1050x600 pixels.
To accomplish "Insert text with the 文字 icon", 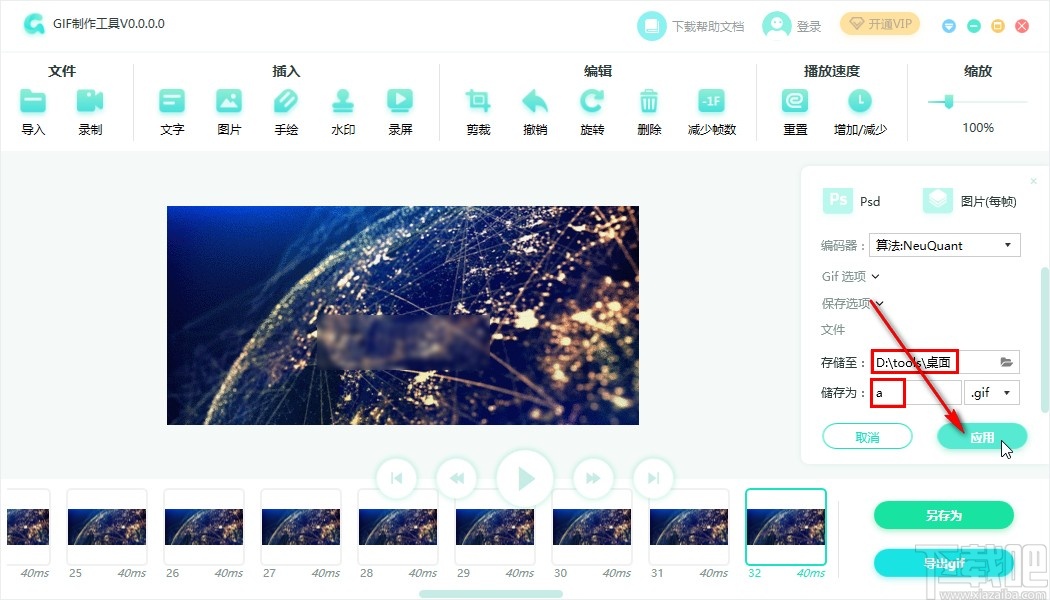I will (172, 101).
